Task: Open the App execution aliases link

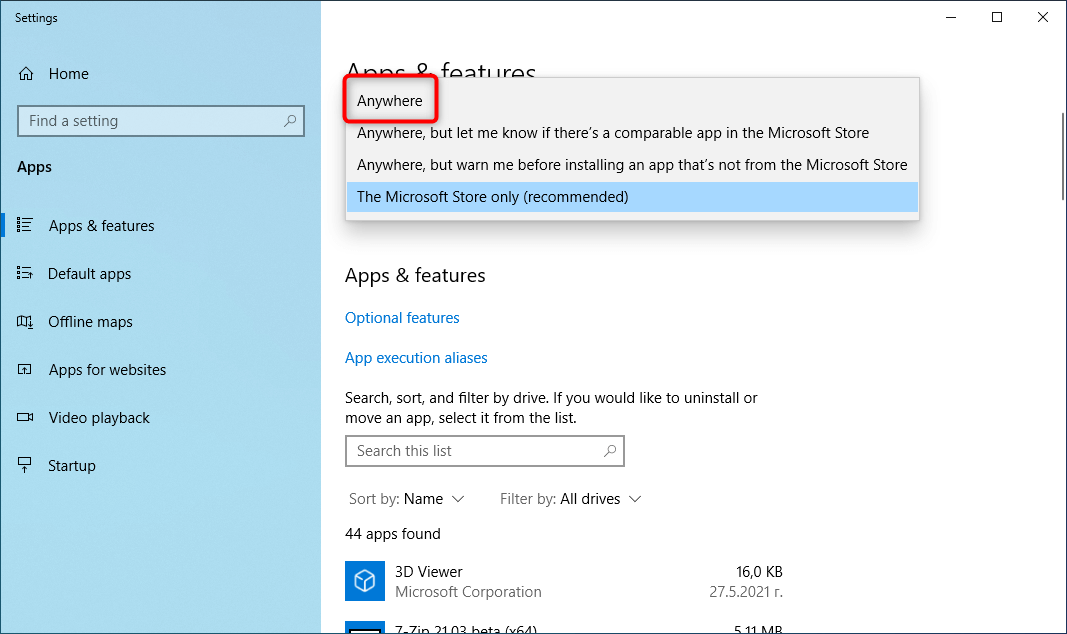Action: (416, 358)
